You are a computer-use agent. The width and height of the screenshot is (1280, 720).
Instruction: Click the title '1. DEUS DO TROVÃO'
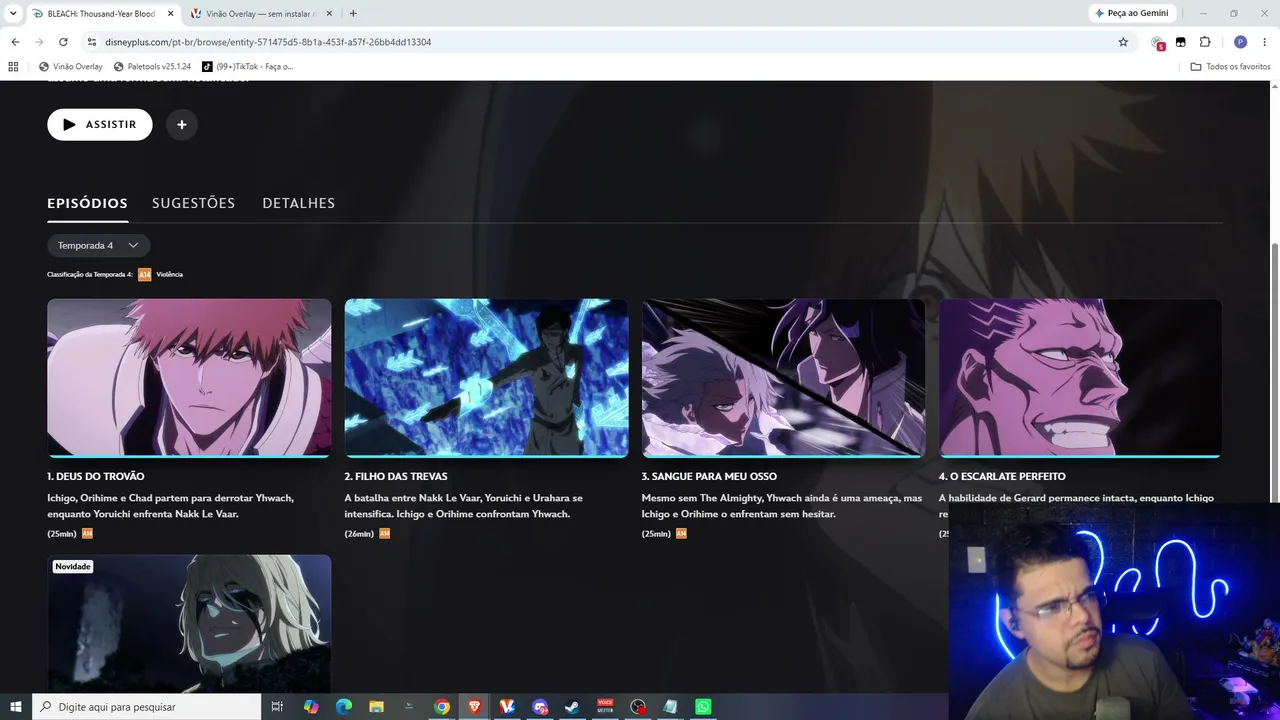coord(96,477)
